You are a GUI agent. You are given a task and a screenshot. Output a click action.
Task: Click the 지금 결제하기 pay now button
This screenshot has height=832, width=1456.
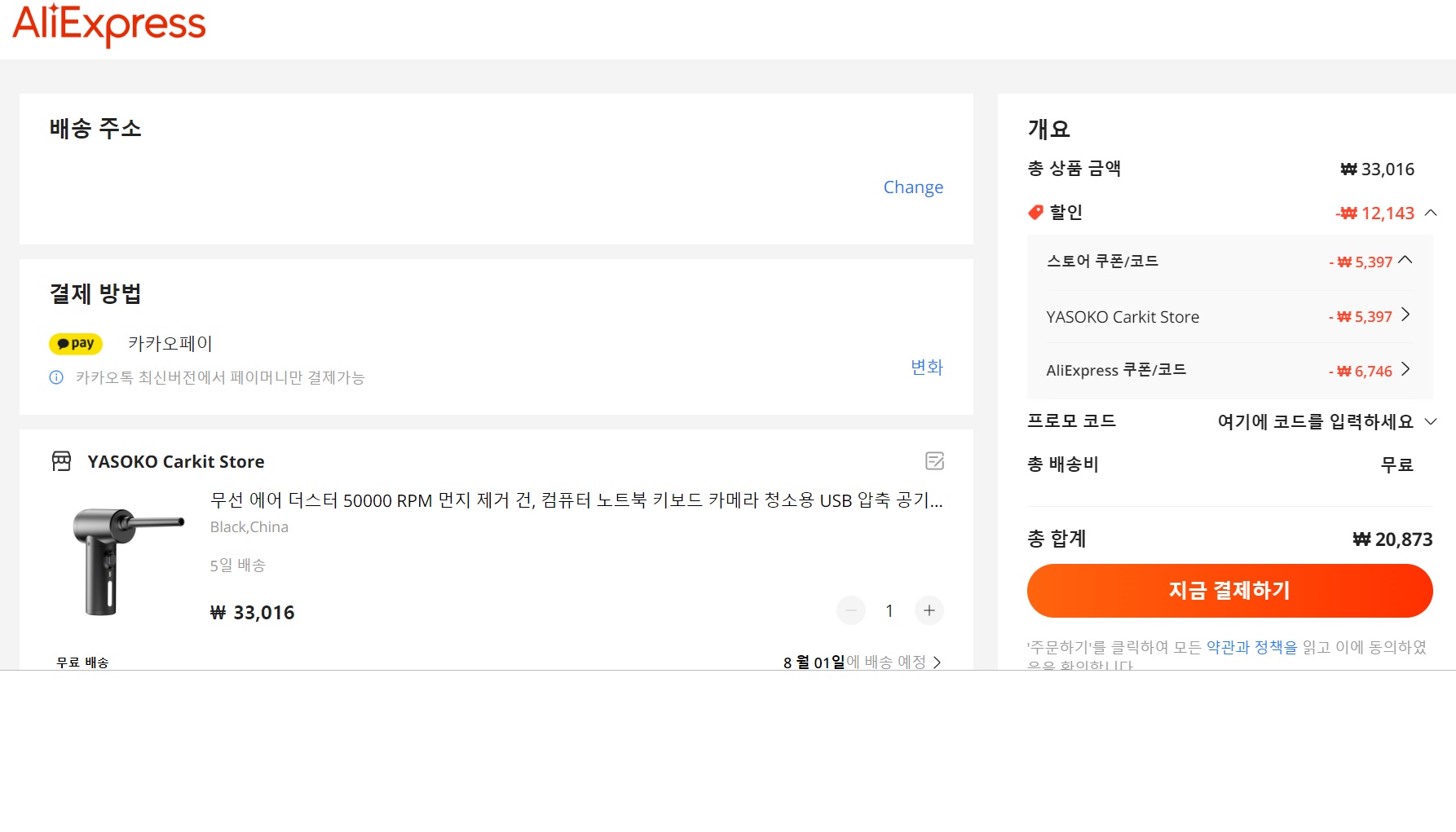tap(1229, 591)
